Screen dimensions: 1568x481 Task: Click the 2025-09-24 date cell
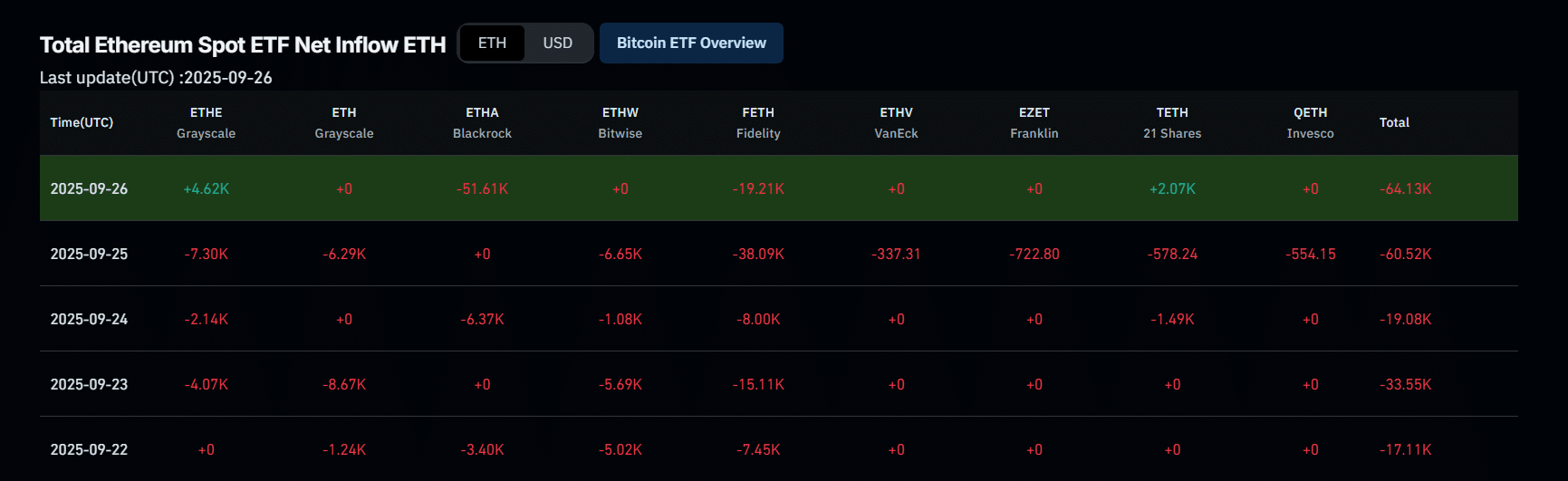89,319
